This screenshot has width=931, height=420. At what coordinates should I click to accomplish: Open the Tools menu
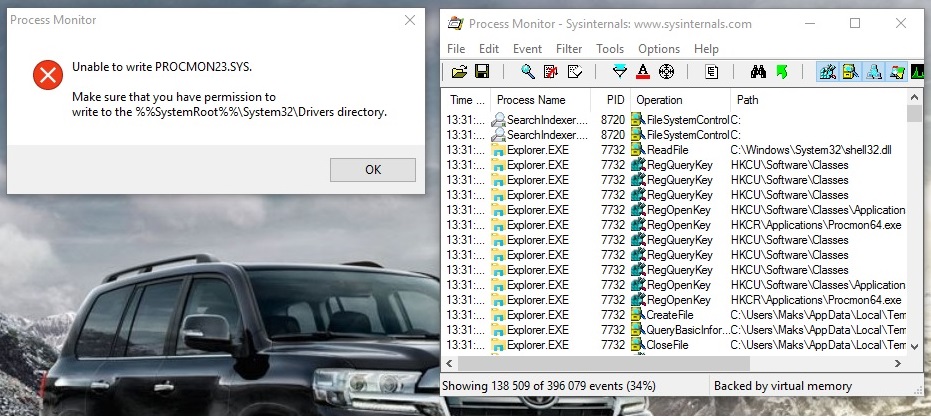[610, 49]
